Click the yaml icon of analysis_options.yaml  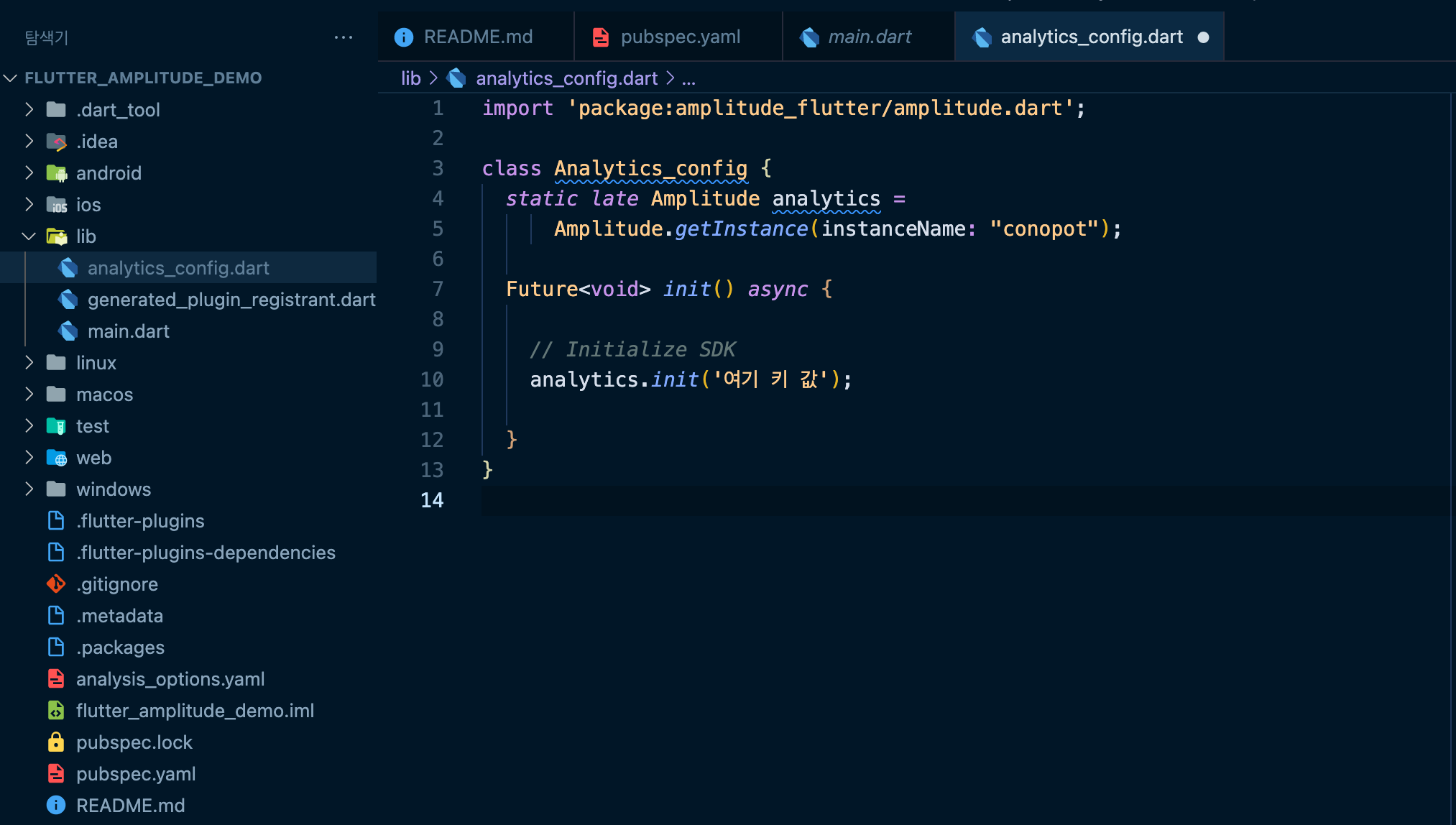(x=56, y=679)
